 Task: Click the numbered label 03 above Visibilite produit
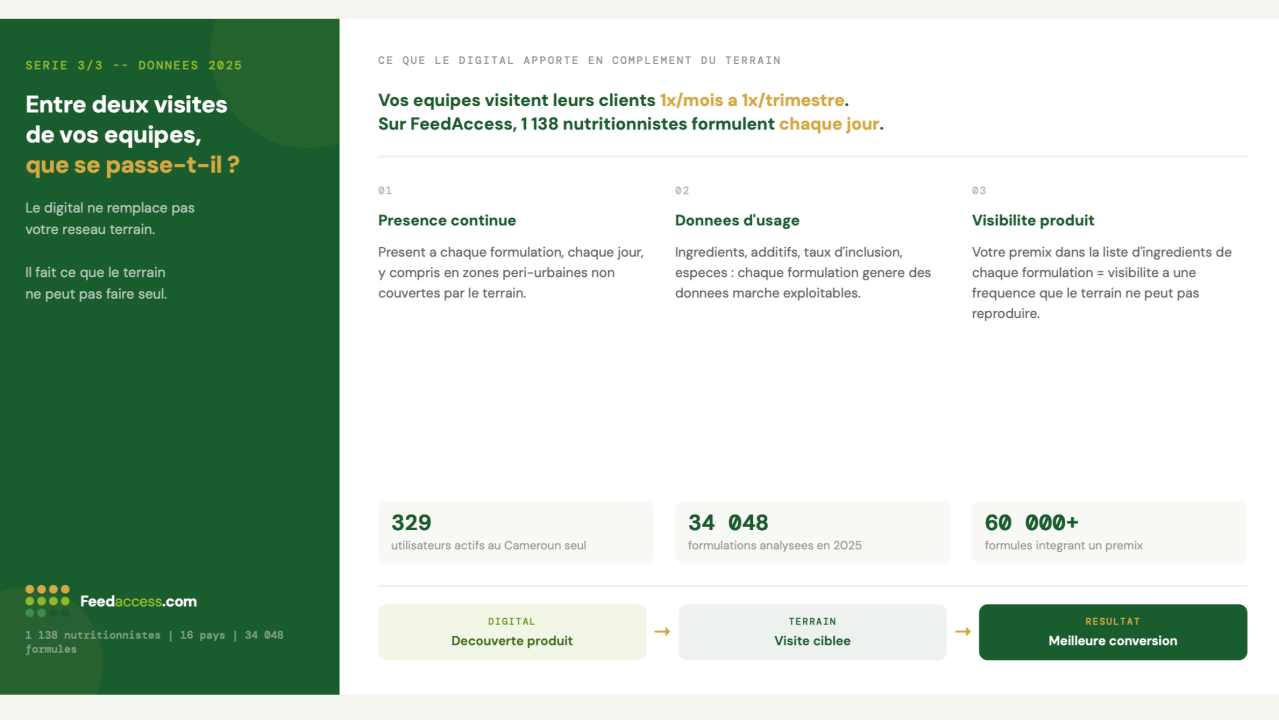tap(978, 190)
